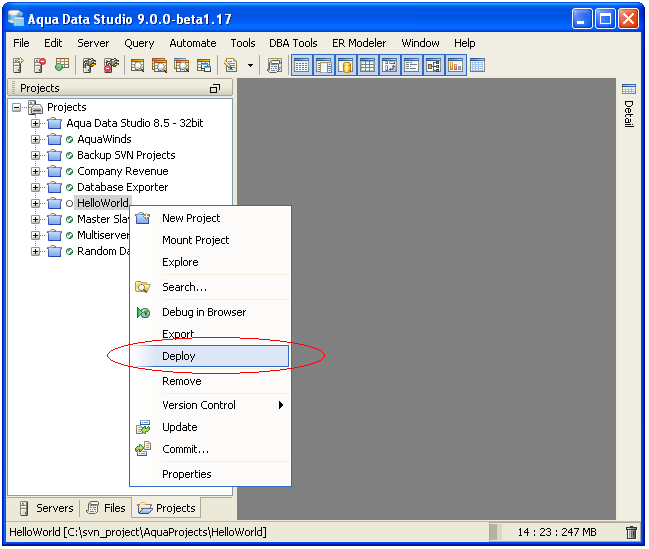Click the Commit icon in context menu
Viewport: 649px width, 549px height.
coord(143,449)
